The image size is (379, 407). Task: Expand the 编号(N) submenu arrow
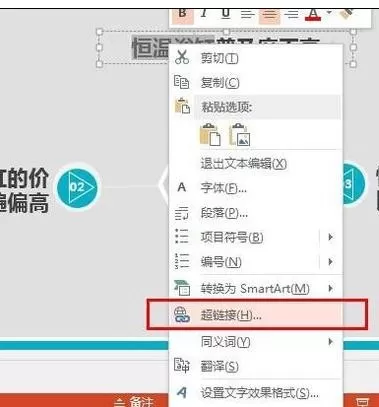pyautogui.click(x=330, y=262)
